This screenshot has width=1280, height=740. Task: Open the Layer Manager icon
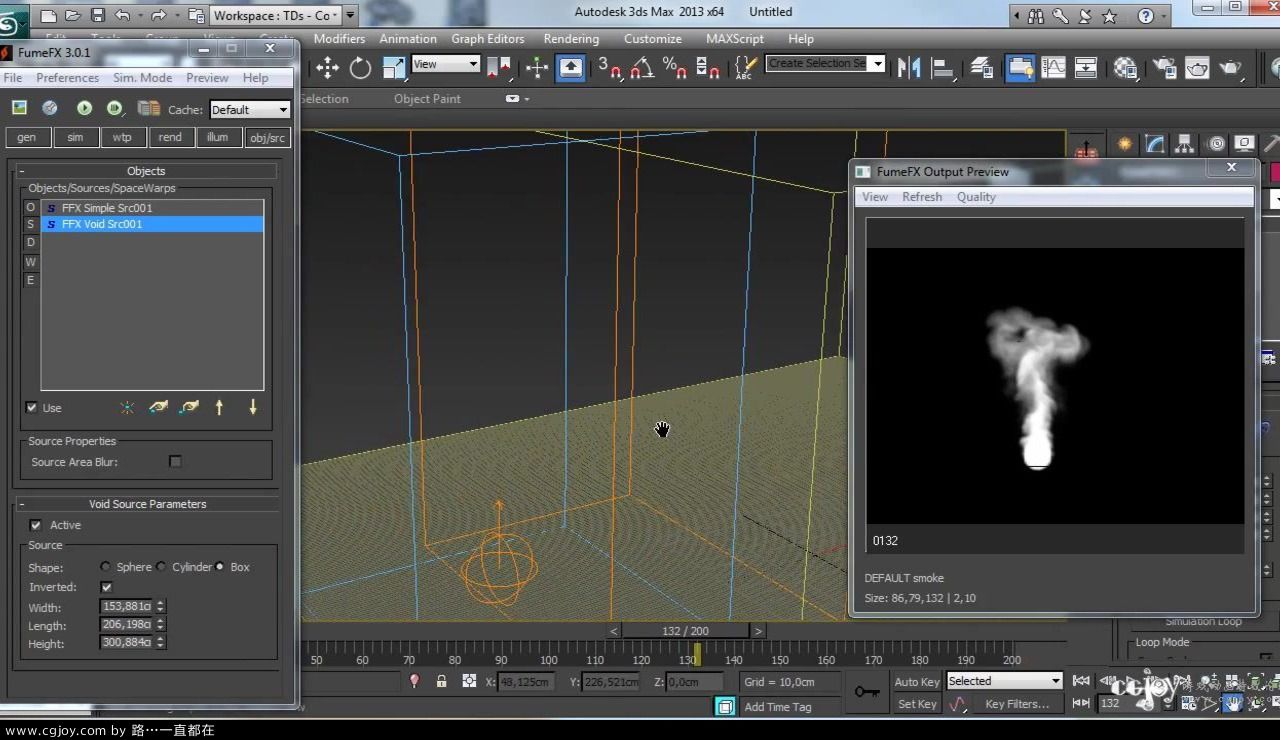[982, 68]
